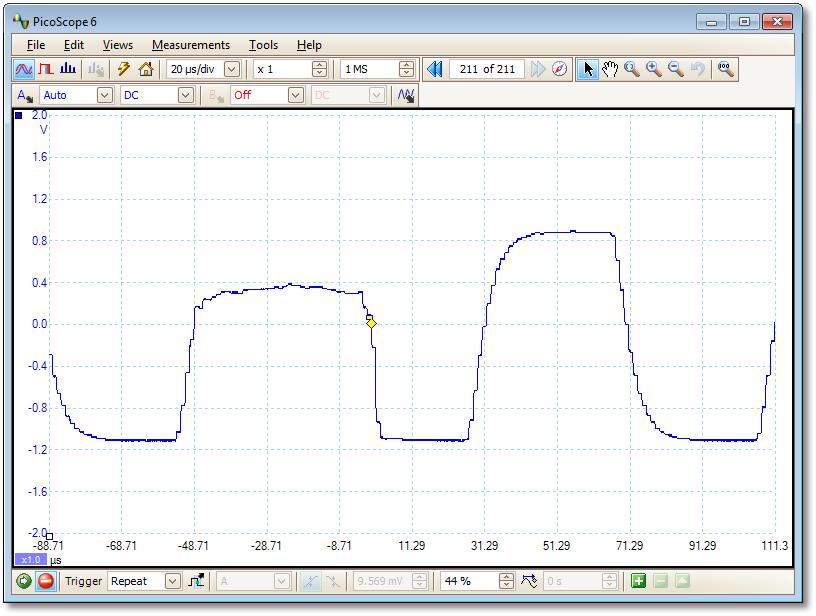
Task: Open the File menu
Action: click(36, 45)
